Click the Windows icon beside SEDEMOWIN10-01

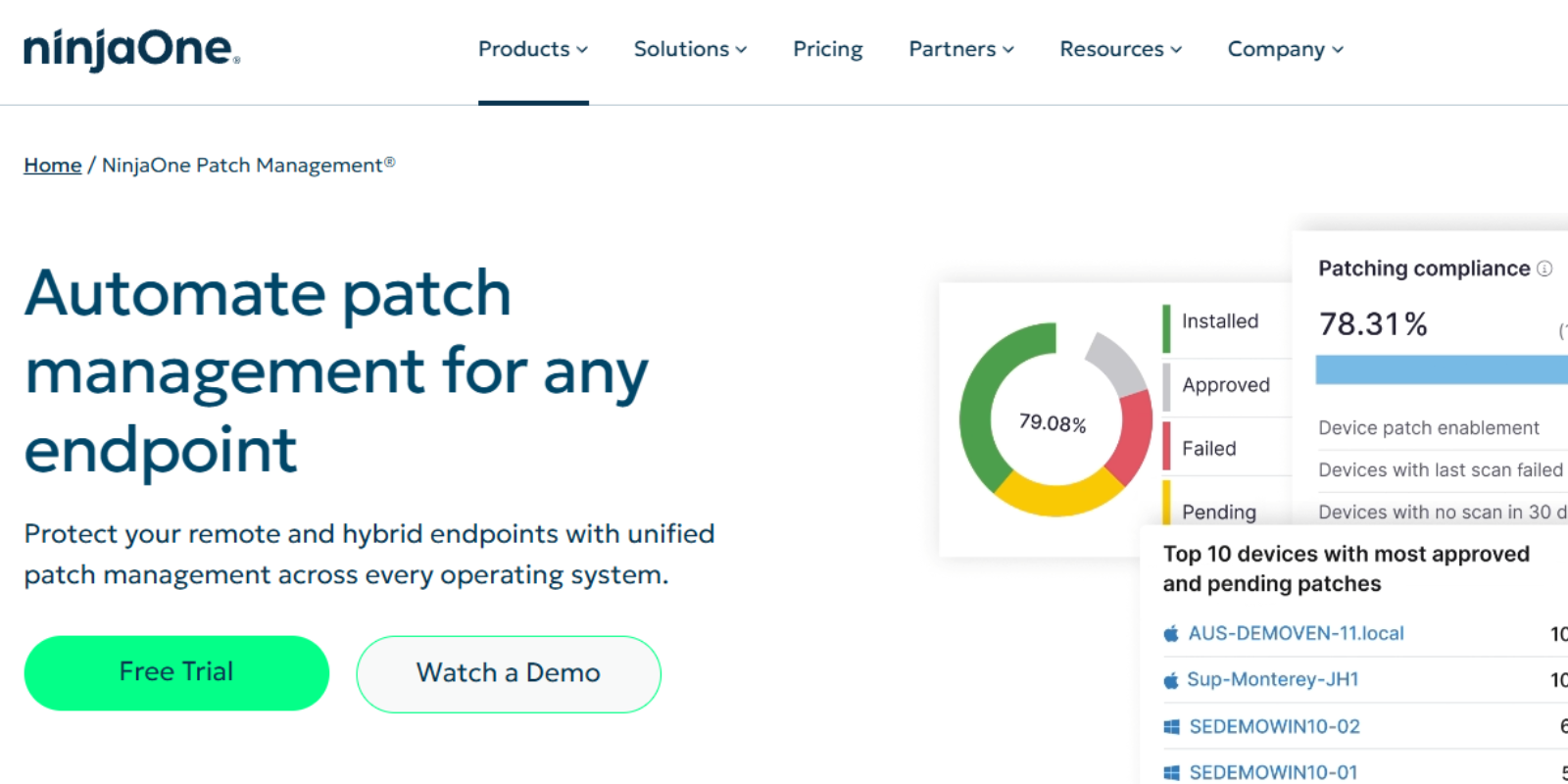[1171, 773]
